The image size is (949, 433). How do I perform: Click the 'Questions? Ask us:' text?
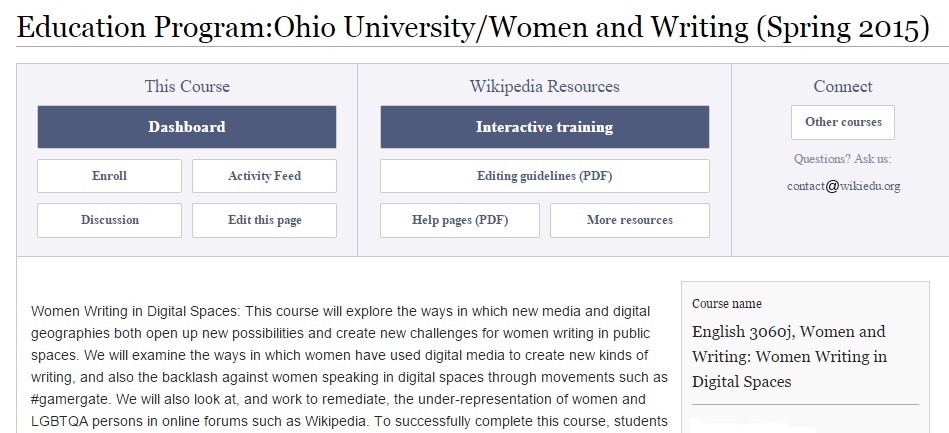tap(842, 159)
